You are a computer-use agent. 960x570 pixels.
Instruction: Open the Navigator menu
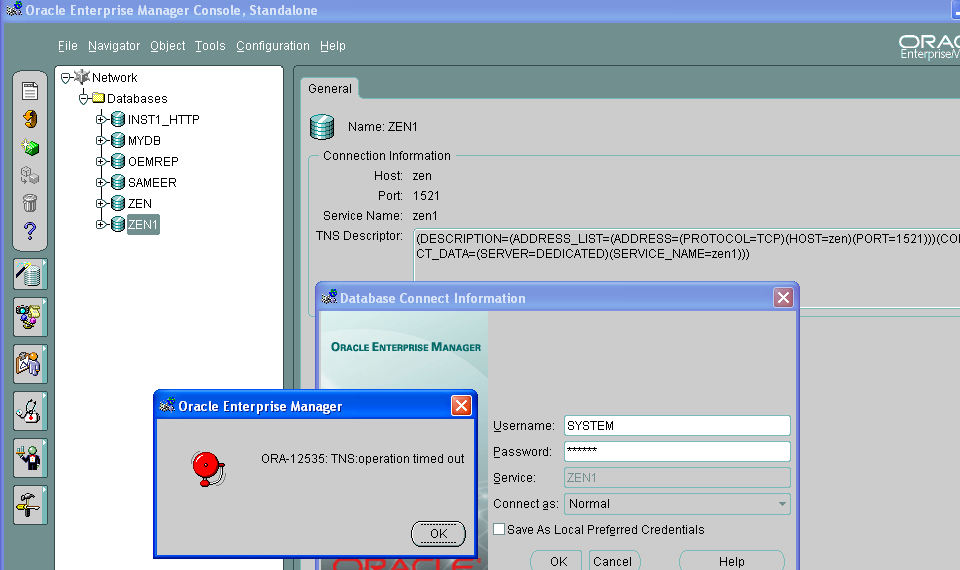114,46
